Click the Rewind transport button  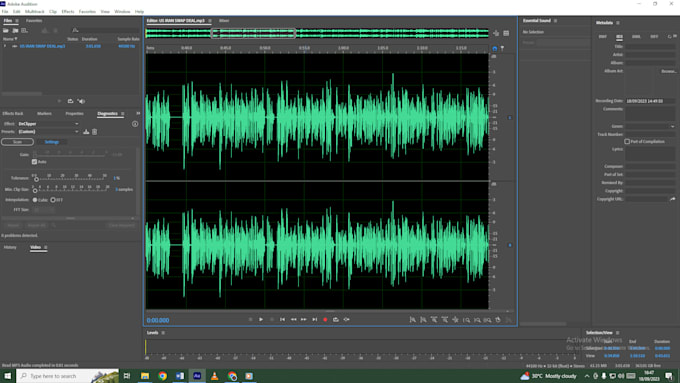293,319
